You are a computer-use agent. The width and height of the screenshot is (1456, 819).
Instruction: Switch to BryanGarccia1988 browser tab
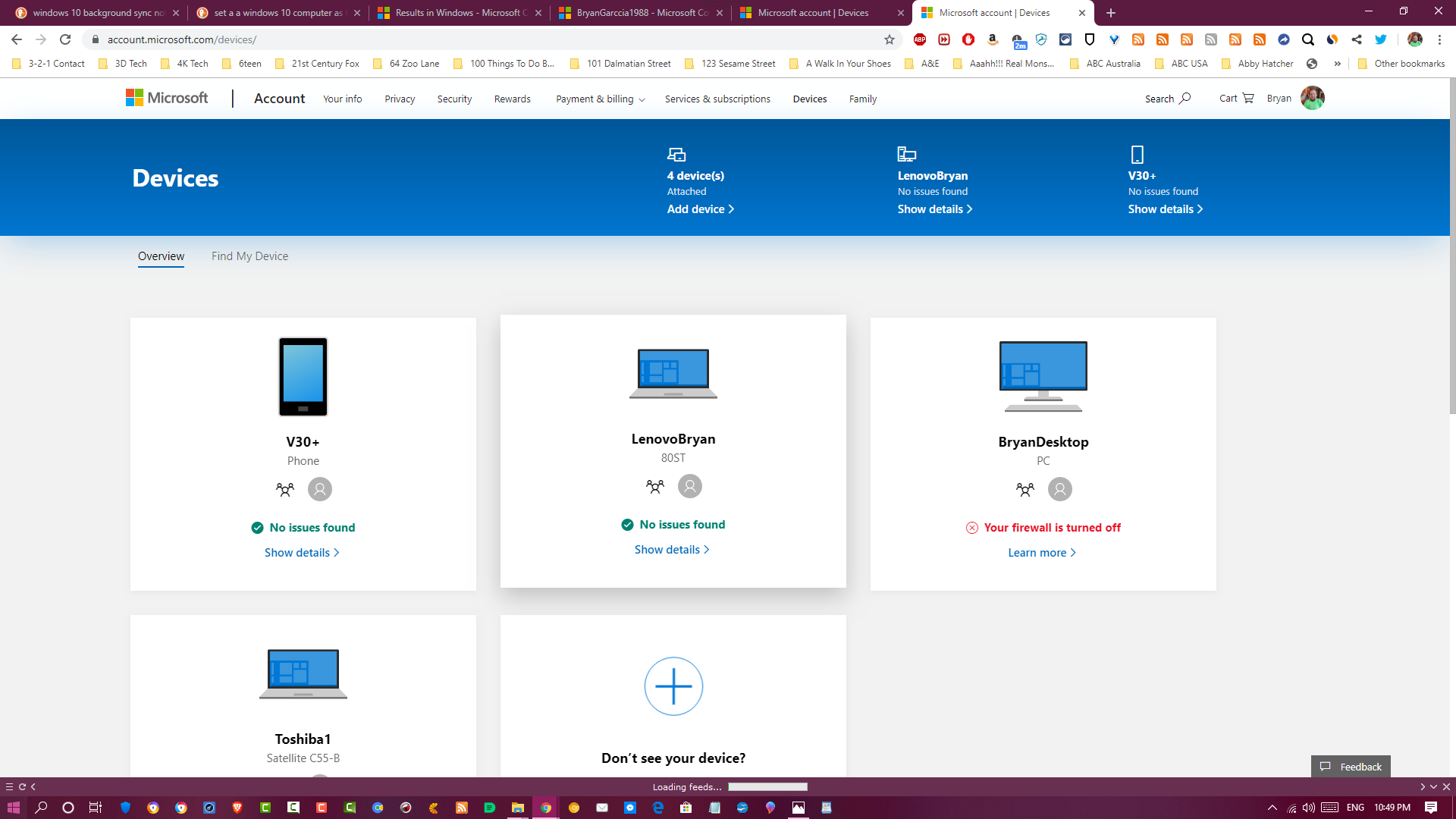point(641,13)
